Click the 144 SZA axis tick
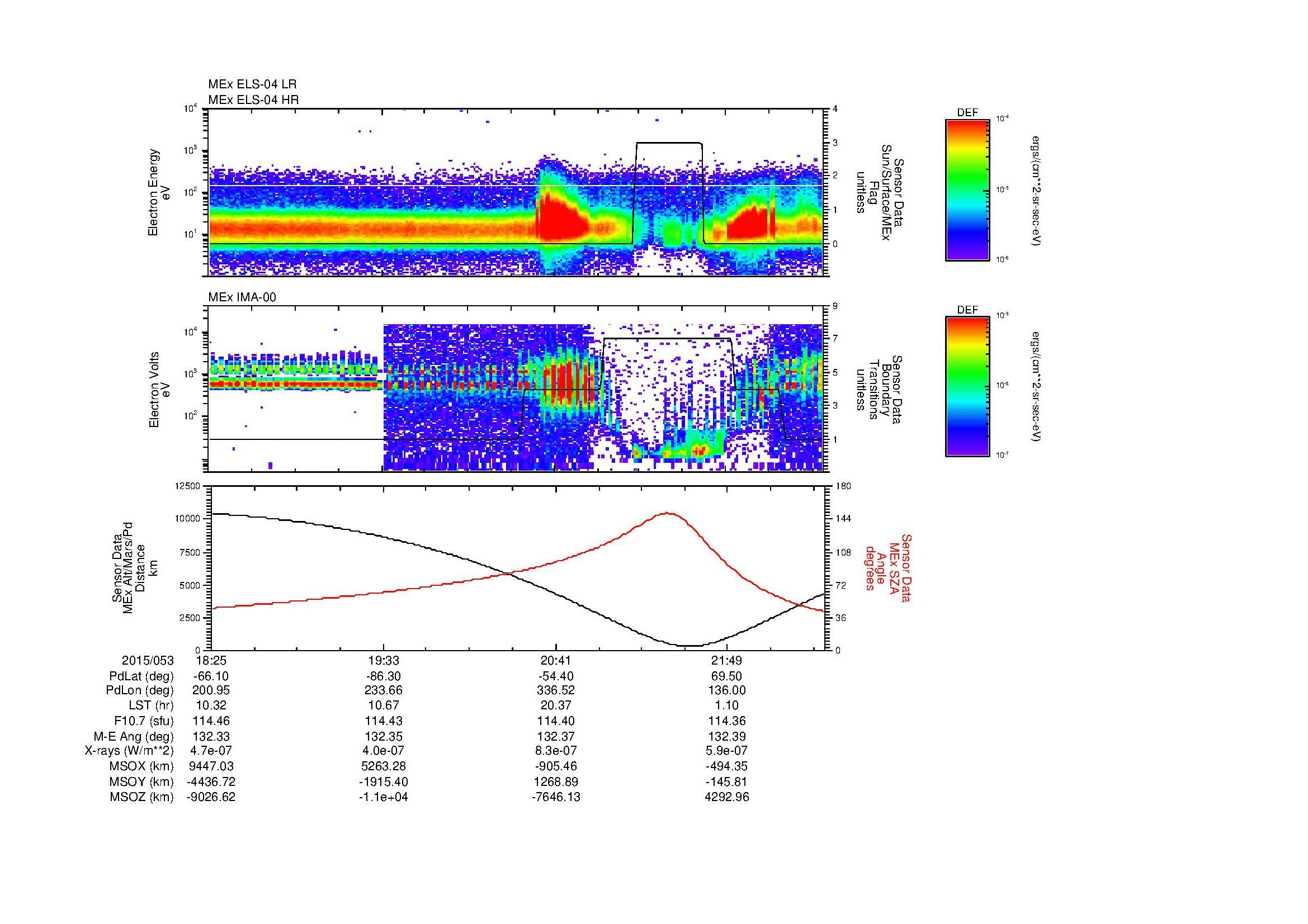1308x924 pixels. coord(842,519)
